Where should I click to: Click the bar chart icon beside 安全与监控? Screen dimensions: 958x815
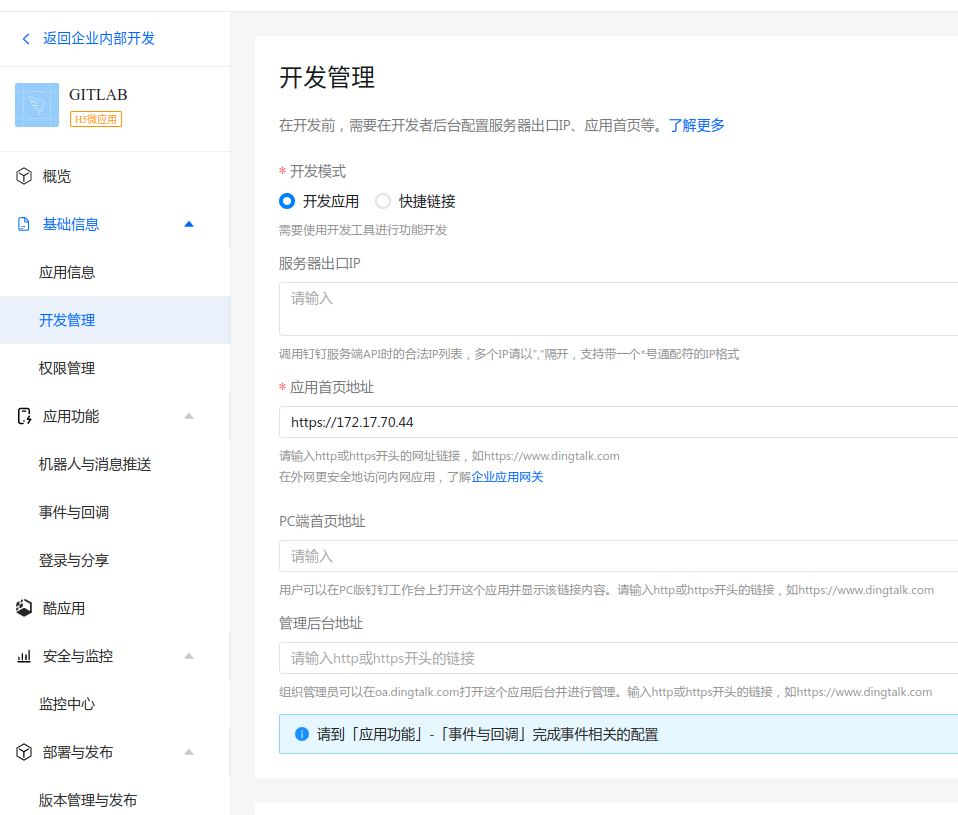[24, 657]
